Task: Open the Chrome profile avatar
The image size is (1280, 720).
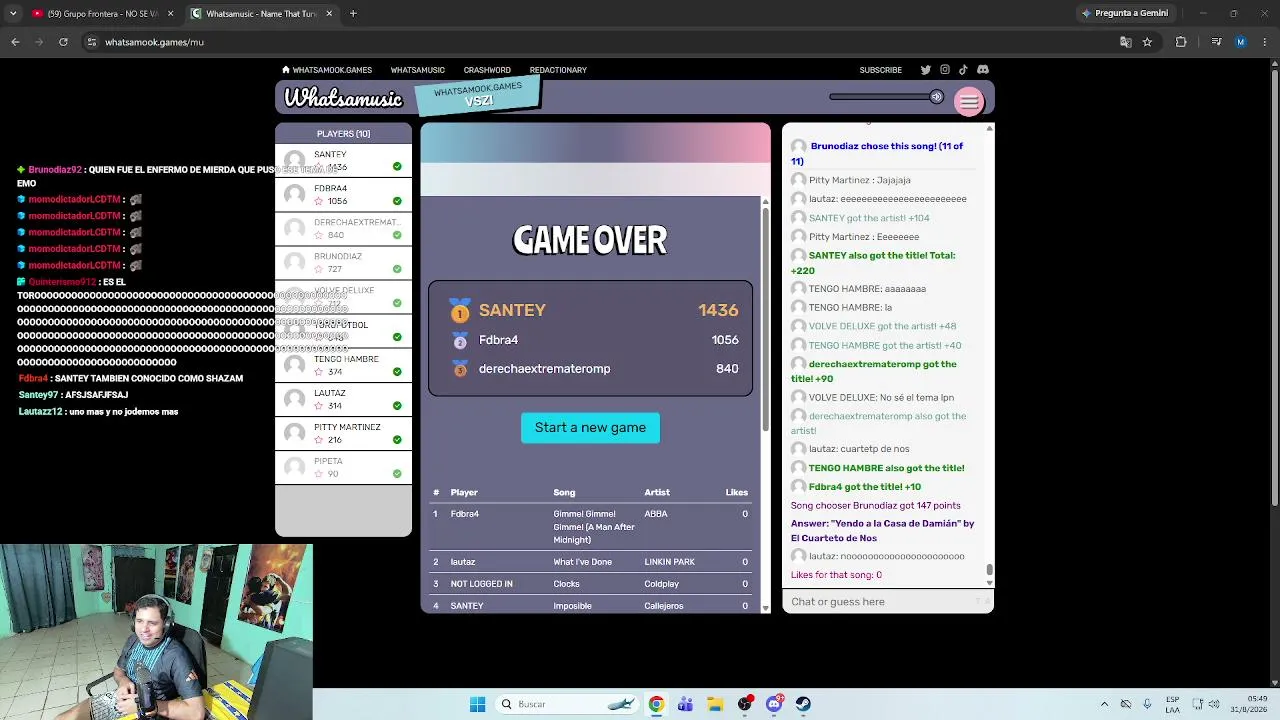Action: pyautogui.click(x=1241, y=42)
